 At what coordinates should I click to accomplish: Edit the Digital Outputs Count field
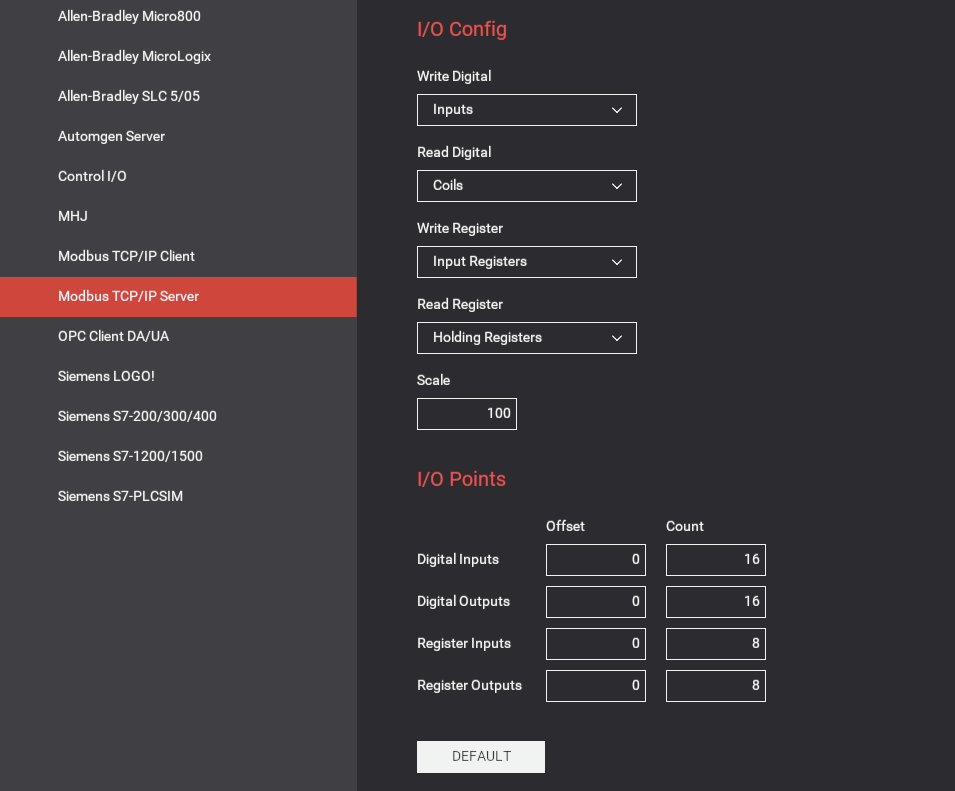716,602
